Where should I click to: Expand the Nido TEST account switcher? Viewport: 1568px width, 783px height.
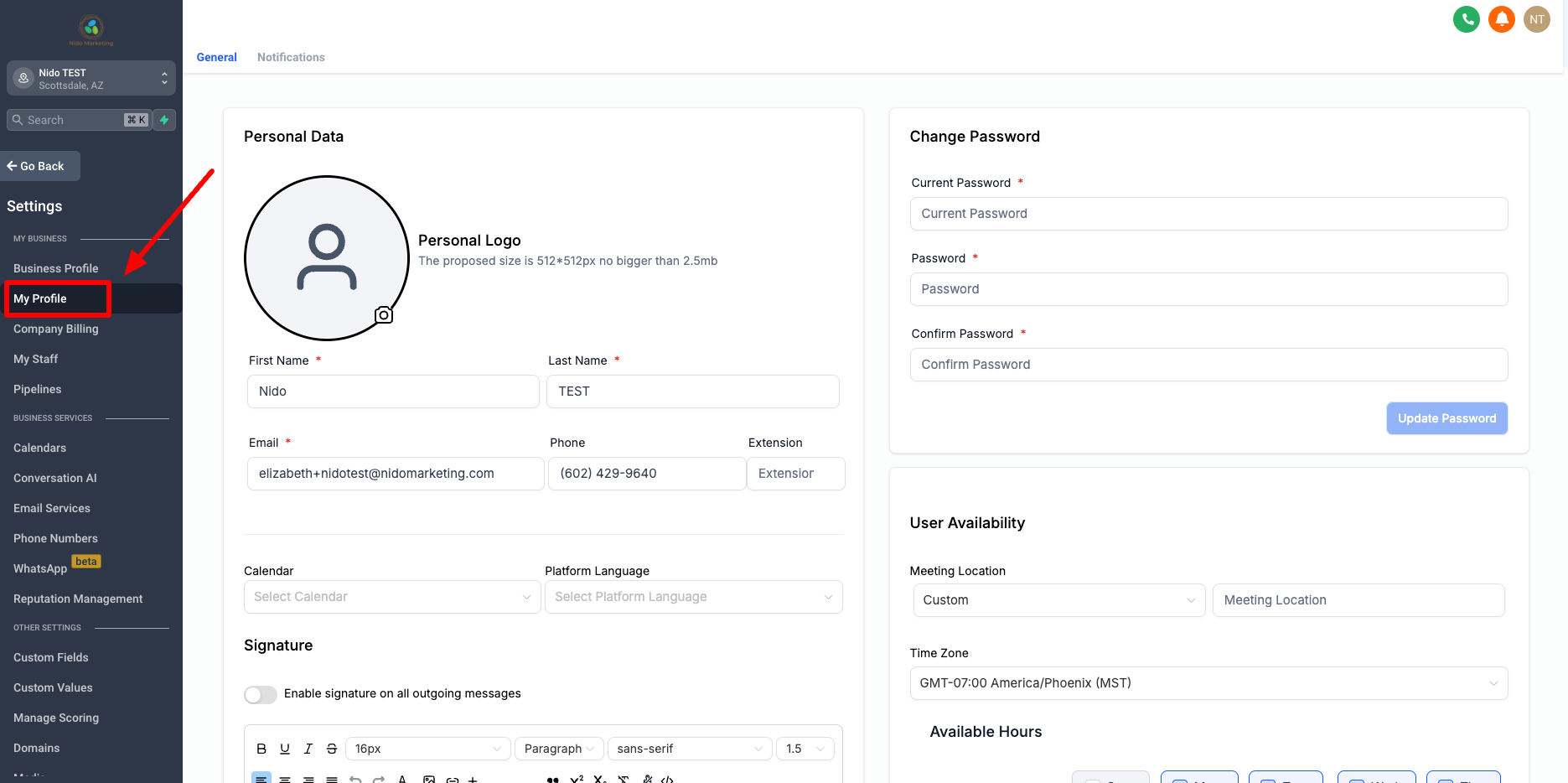point(91,78)
